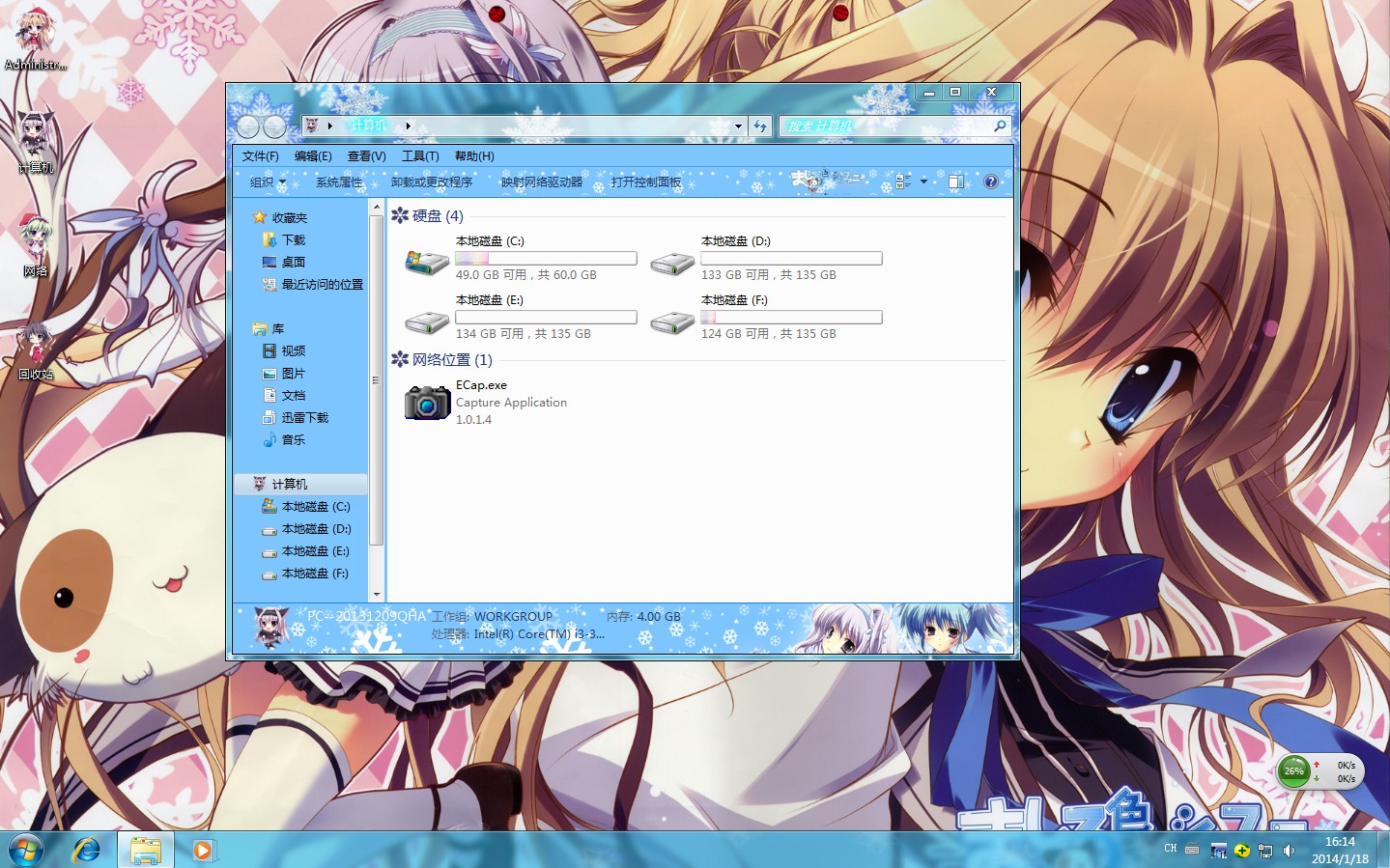Click 系统属性 toolbar button
This screenshot has height=868, width=1390.
pos(339,182)
